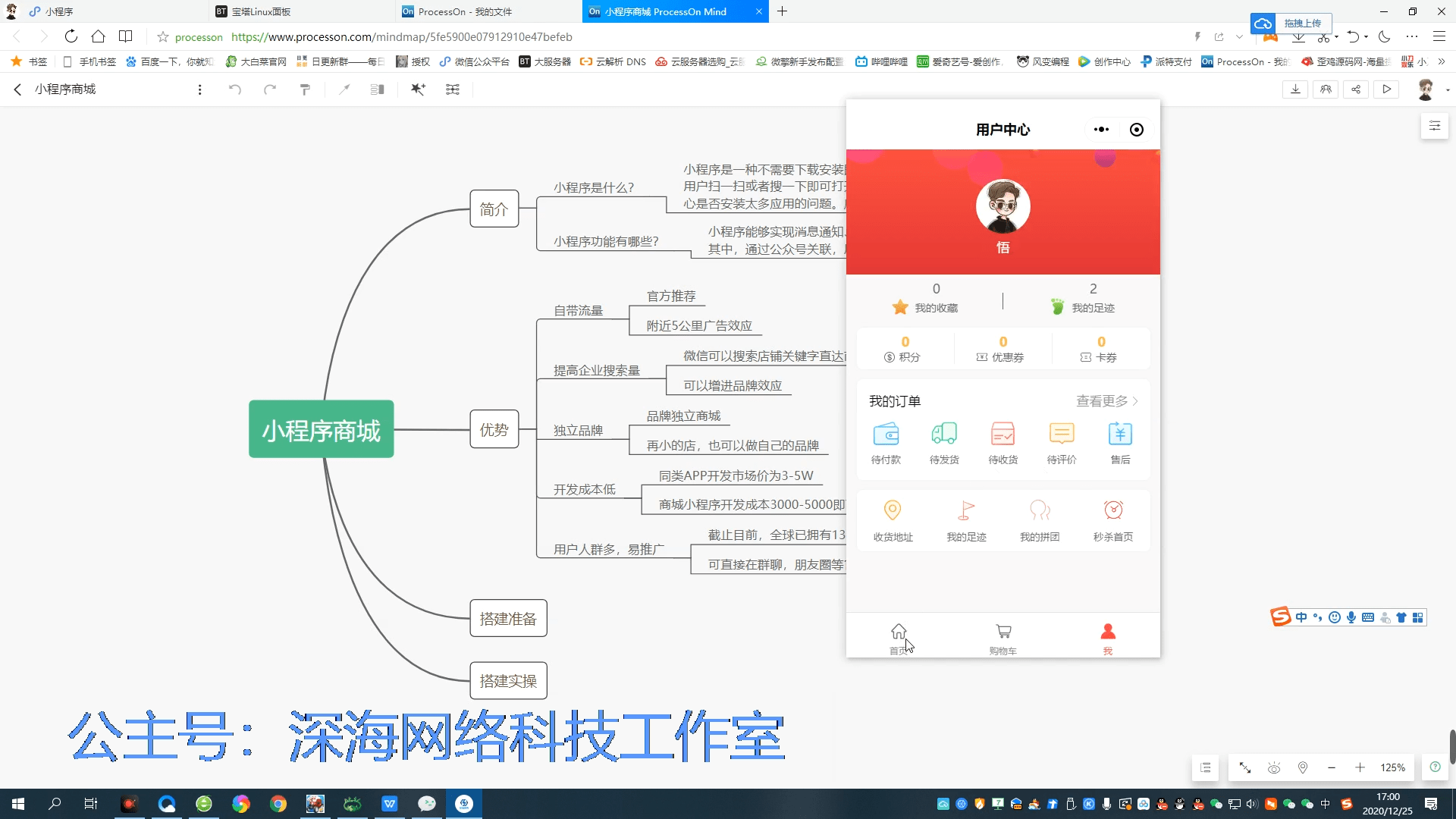Expand the bookmarks bar overflow chevrons
The width and height of the screenshot is (1456, 819).
coord(1442,61)
